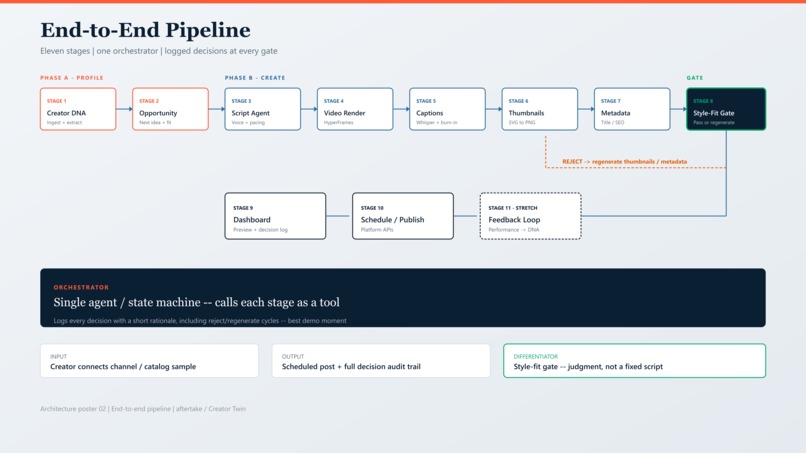Image resolution: width=806 pixels, height=453 pixels.
Task: Select the dashed Feedback Loop stretch box
Action: pyautogui.click(x=530, y=216)
